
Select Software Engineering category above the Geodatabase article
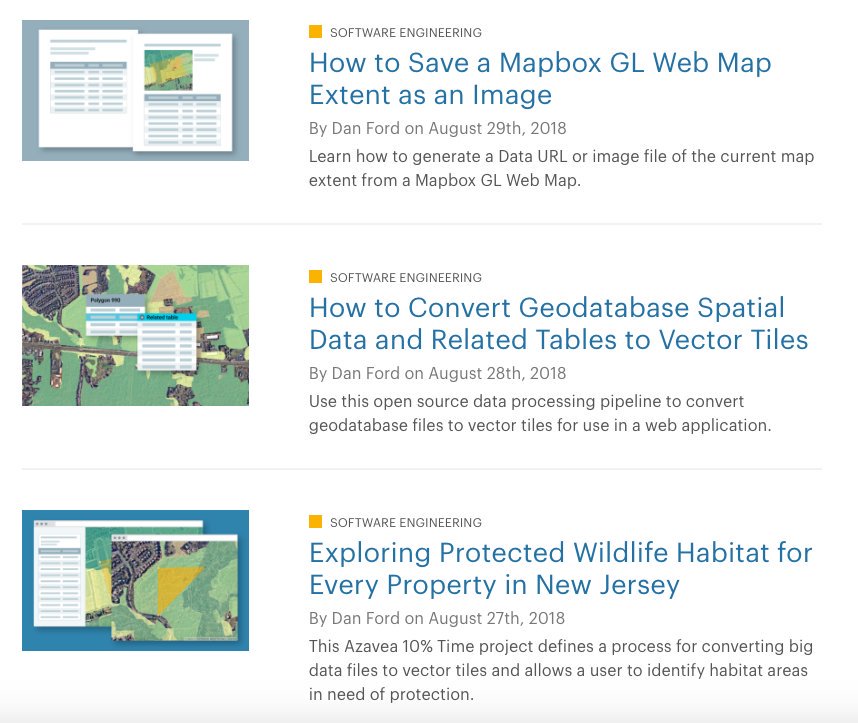[x=405, y=278]
